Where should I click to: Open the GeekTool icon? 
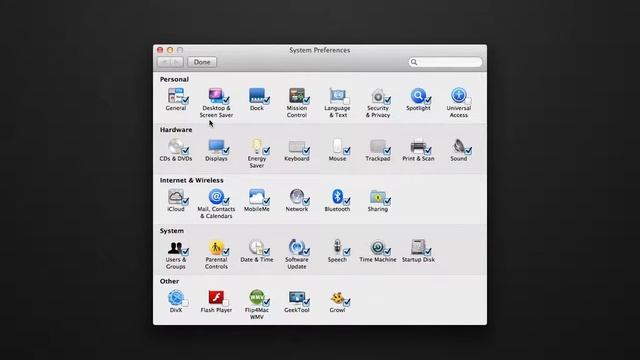point(296,298)
